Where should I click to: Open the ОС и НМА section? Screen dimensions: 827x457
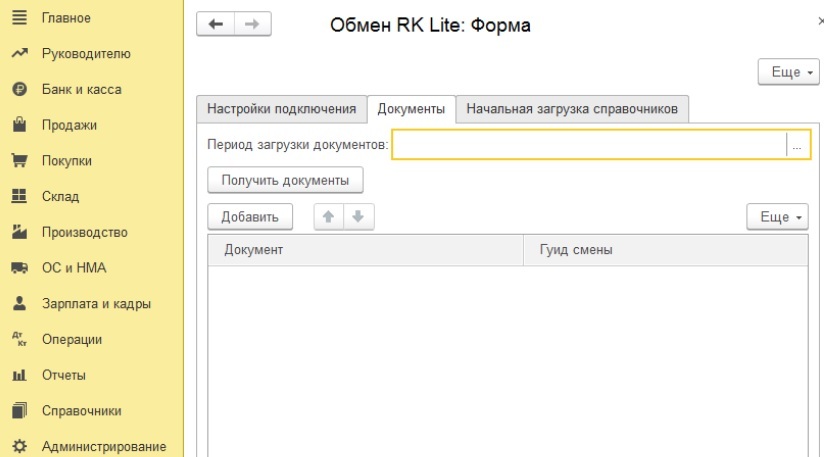pos(74,268)
